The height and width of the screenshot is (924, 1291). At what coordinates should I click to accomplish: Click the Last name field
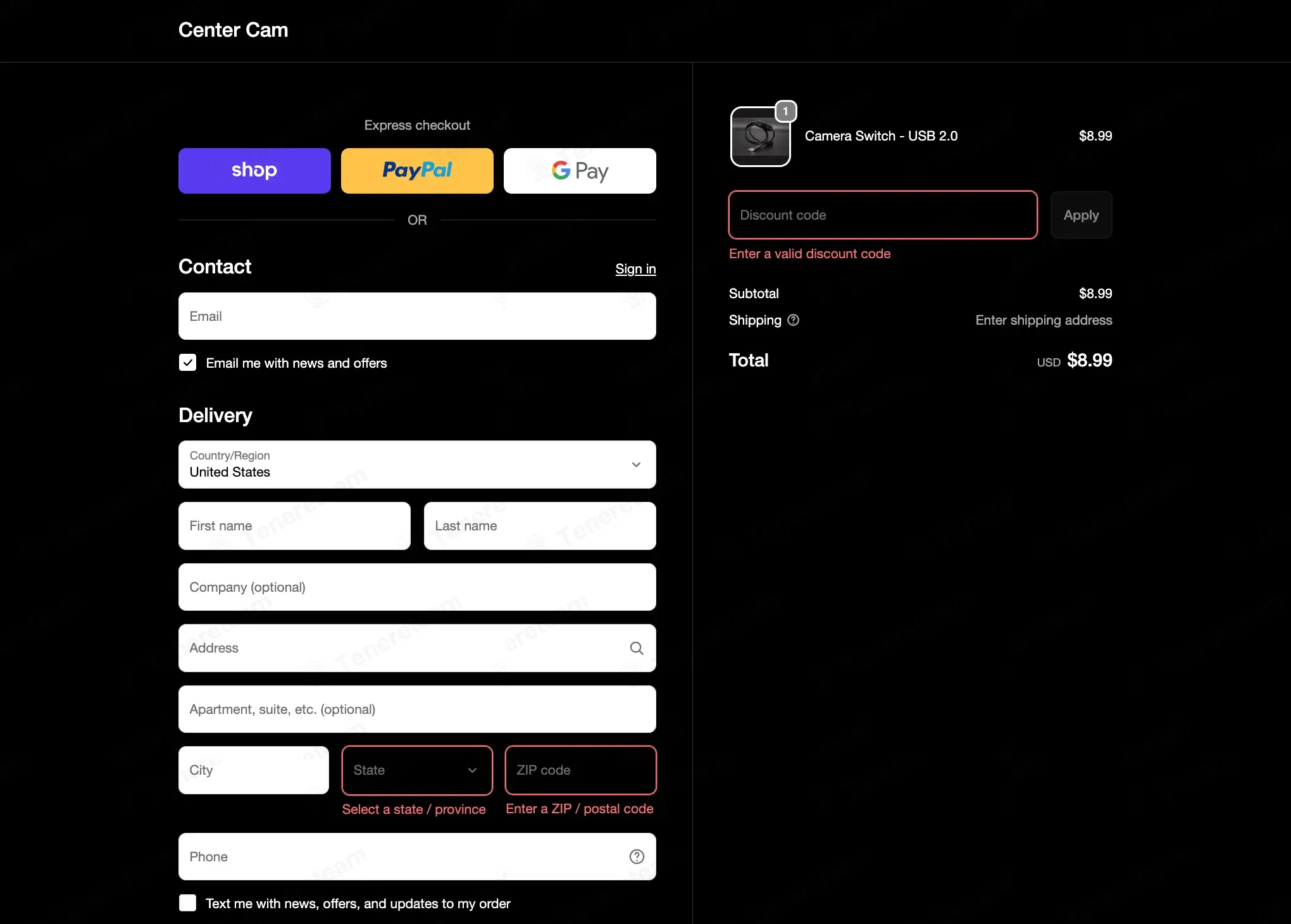540,526
